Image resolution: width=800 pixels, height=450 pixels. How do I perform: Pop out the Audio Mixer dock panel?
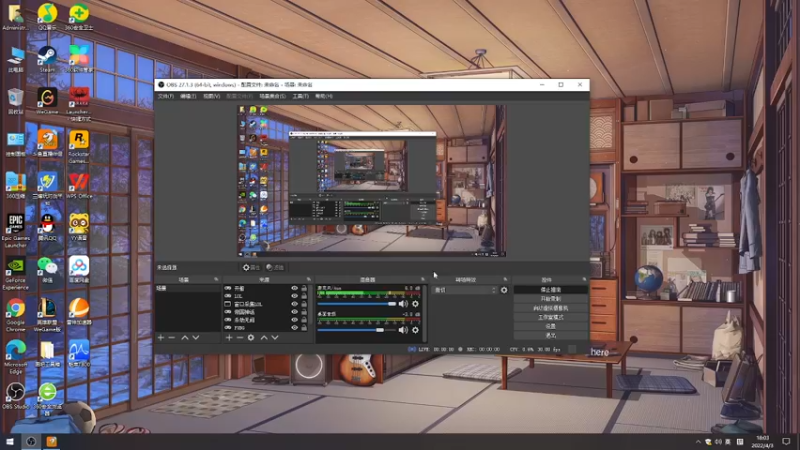422,280
